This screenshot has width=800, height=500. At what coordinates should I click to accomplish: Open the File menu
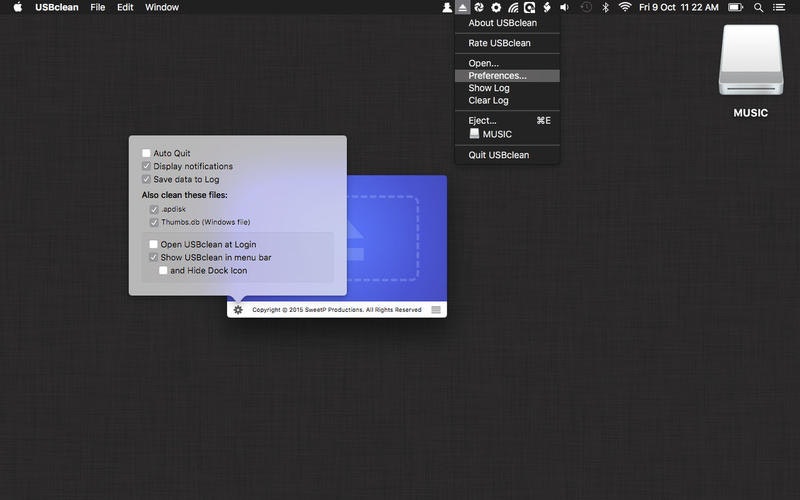point(97,7)
